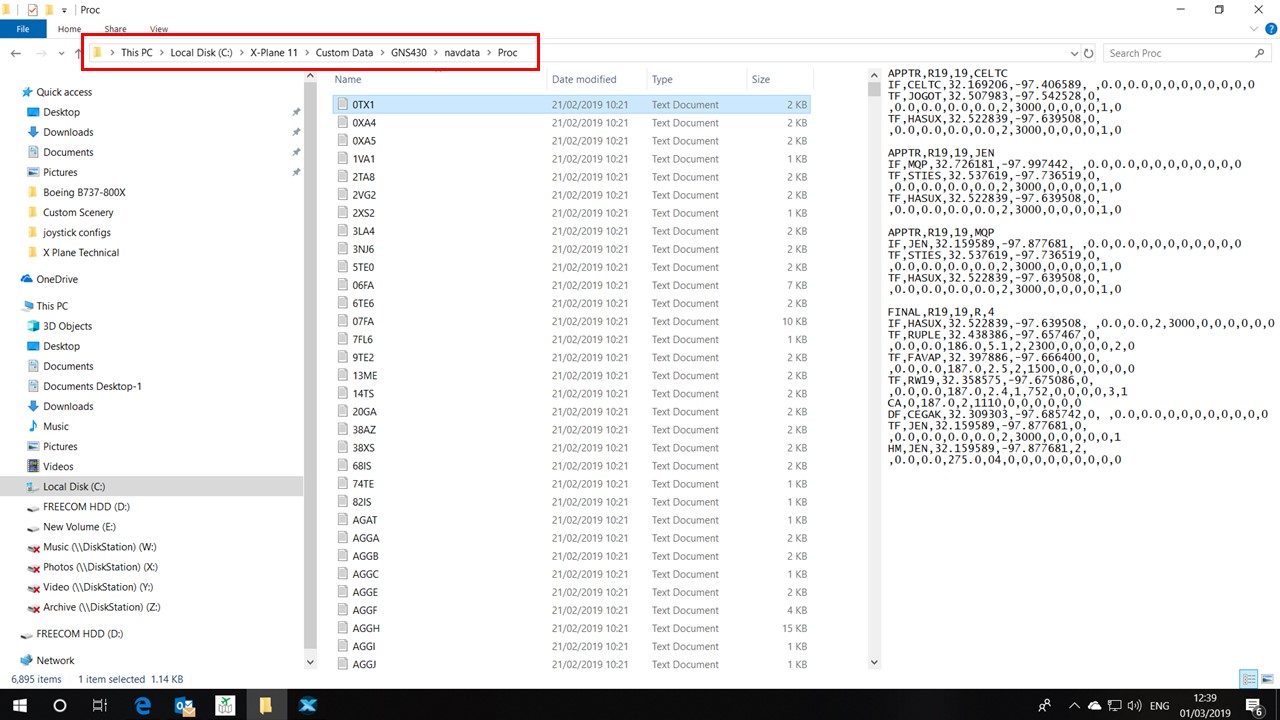Open the address bar history dropdown
Image resolution: width=1280 pixels, height=720 pixels.
1074,53
